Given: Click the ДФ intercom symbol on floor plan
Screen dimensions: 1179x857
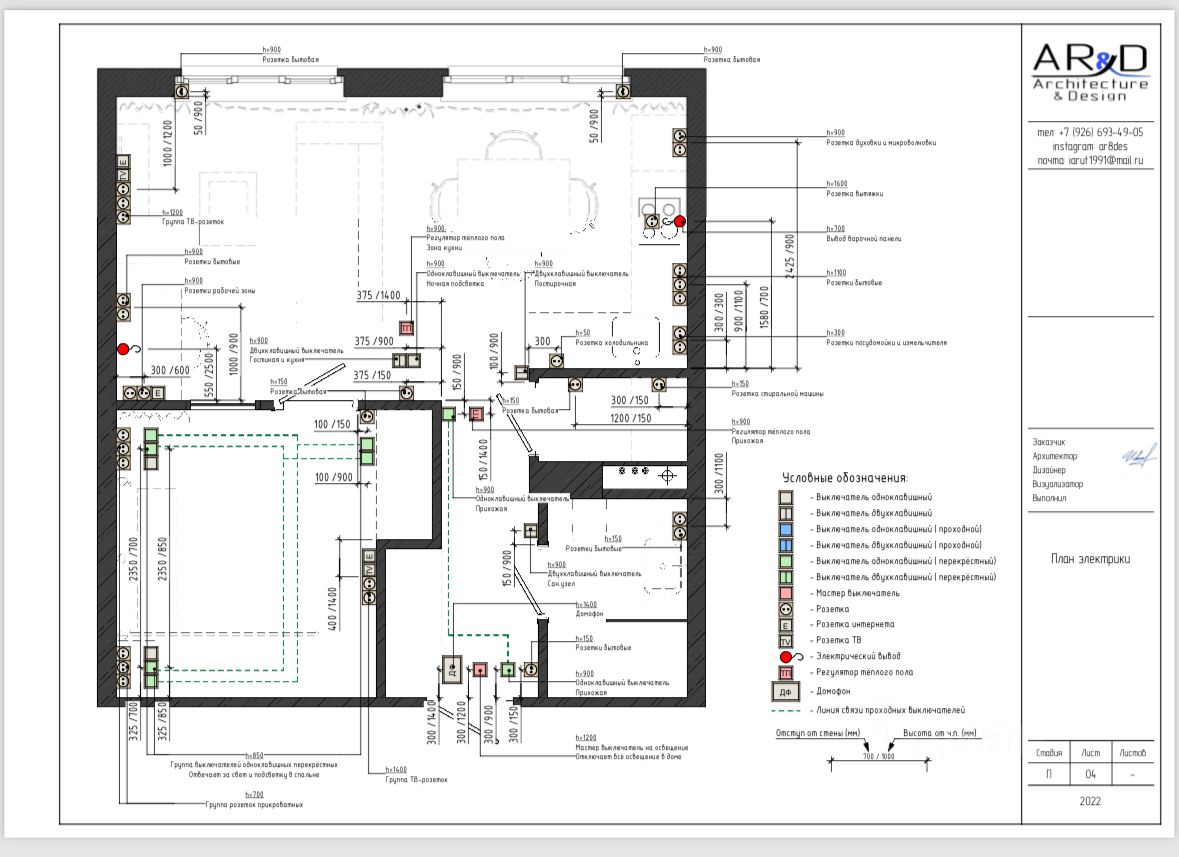Looking at the screenshot, I should [x=452, y=669].
